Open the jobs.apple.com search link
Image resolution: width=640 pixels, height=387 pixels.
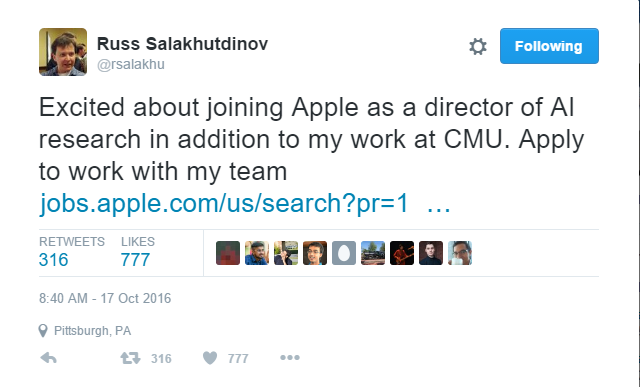pyautogui.click(x=224, y=203)
